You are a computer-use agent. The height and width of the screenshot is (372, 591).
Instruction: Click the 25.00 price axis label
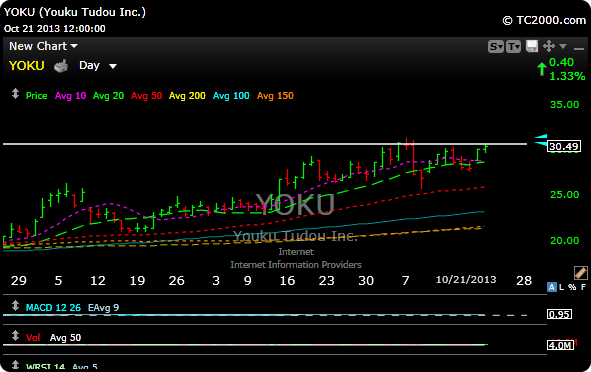[565, 195]
